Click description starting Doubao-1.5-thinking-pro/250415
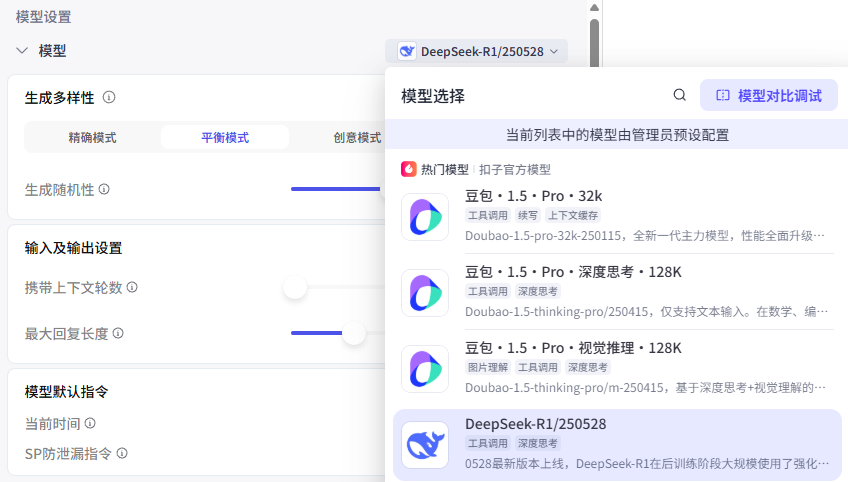 [x=646, y=312]
